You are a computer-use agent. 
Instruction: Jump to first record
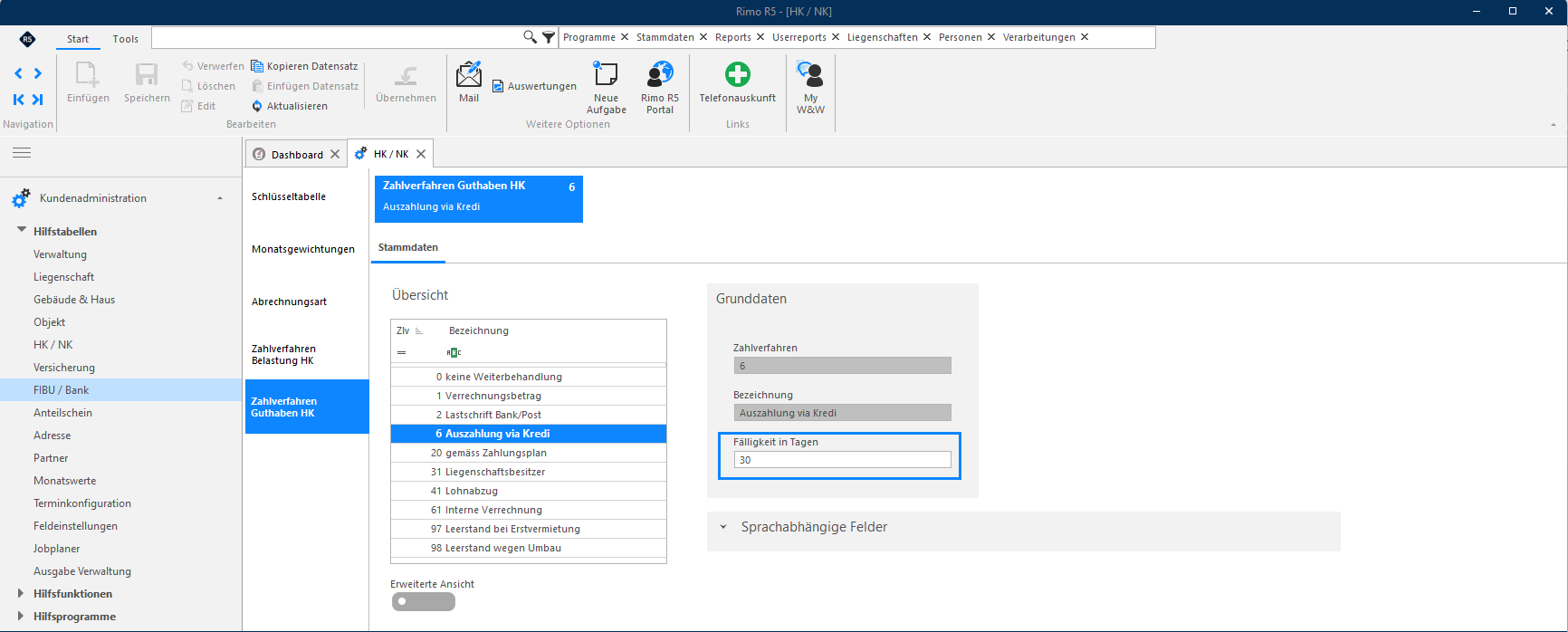click(x=18, y=100)
